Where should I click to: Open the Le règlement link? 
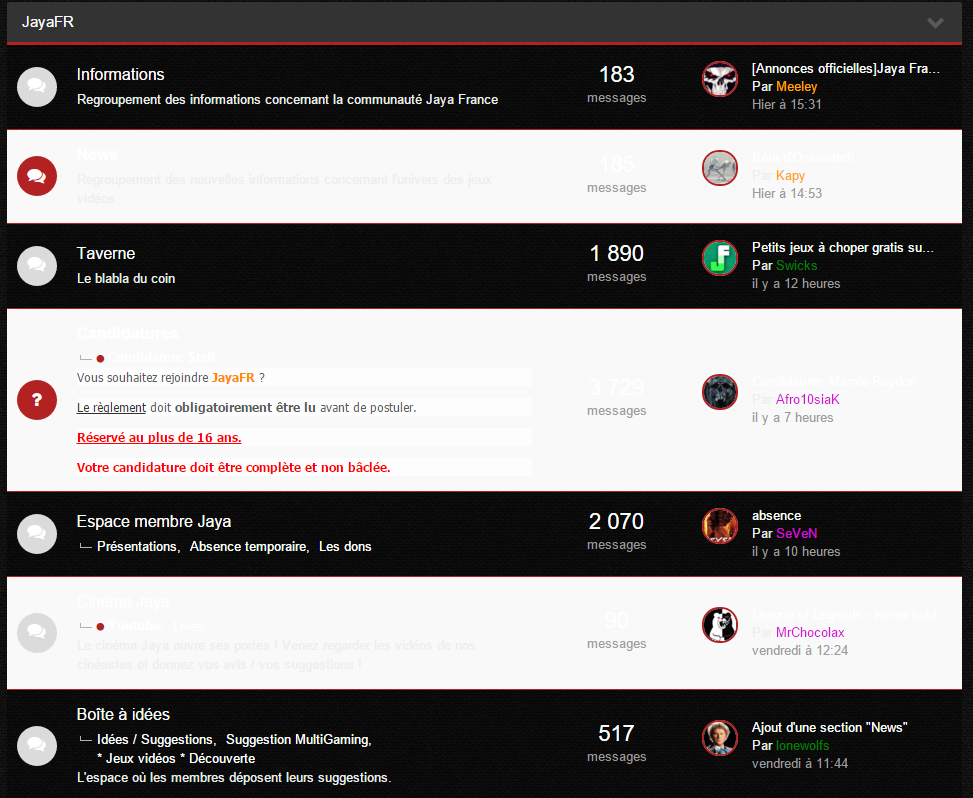(x=111, y=408)
